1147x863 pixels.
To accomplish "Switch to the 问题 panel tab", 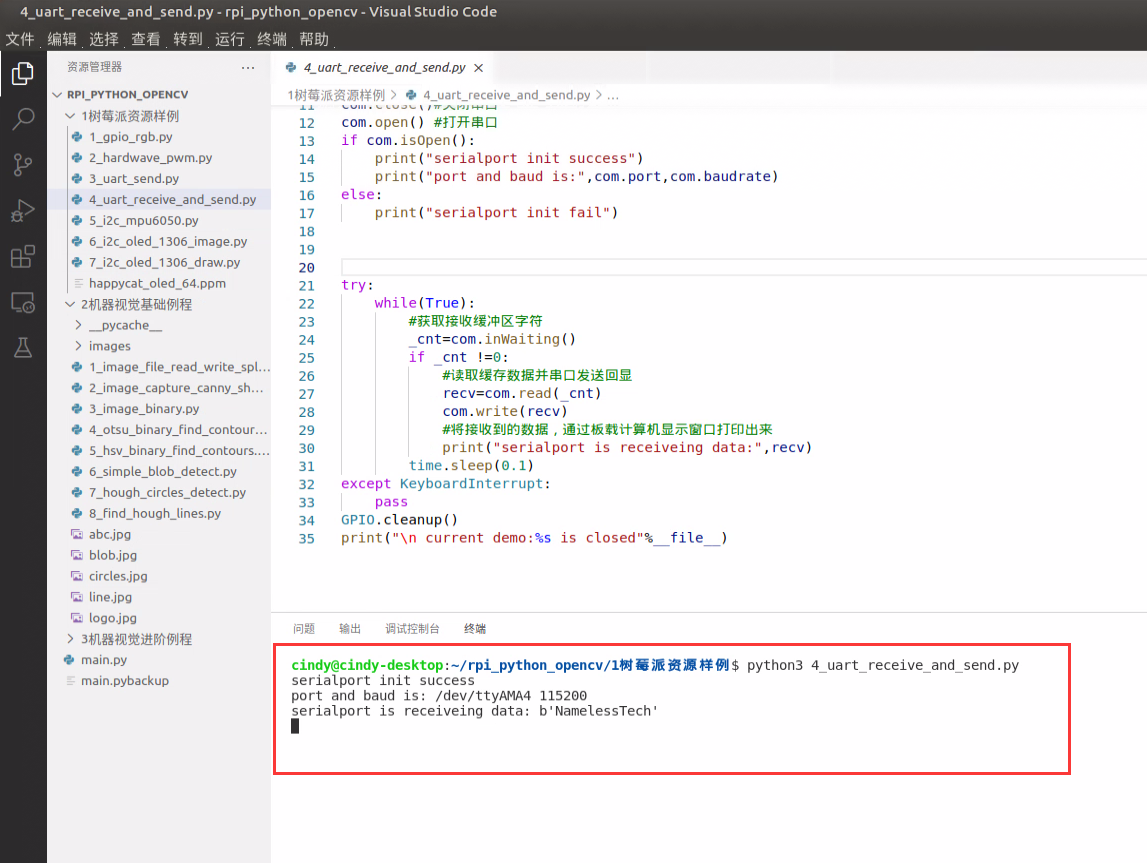I will click(x=304, y=629).
